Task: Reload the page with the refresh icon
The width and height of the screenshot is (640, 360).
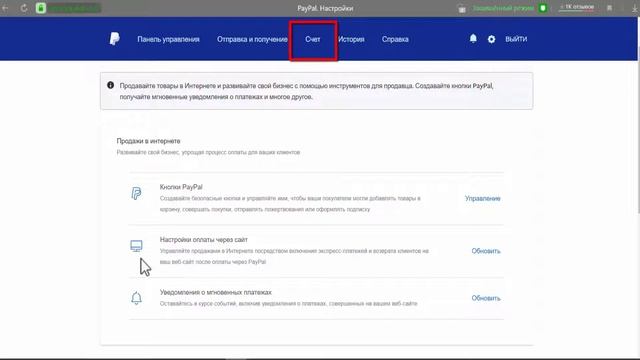Action: point(24,8)
